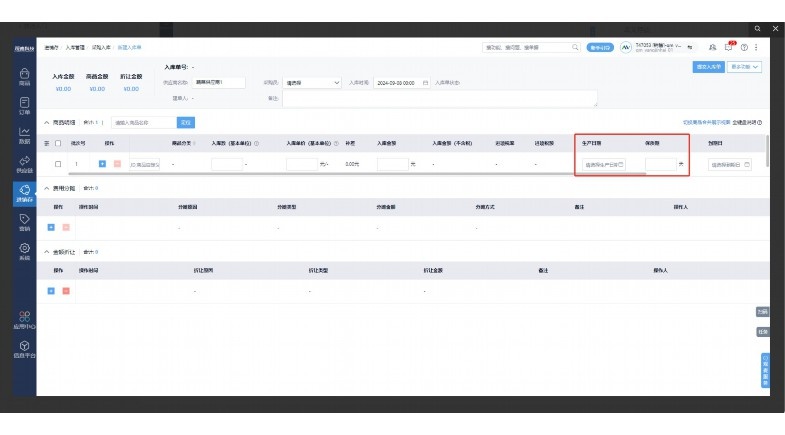Add a row with blue plus in 金额折让 section

pyautogui.click(x=51, y=291)
